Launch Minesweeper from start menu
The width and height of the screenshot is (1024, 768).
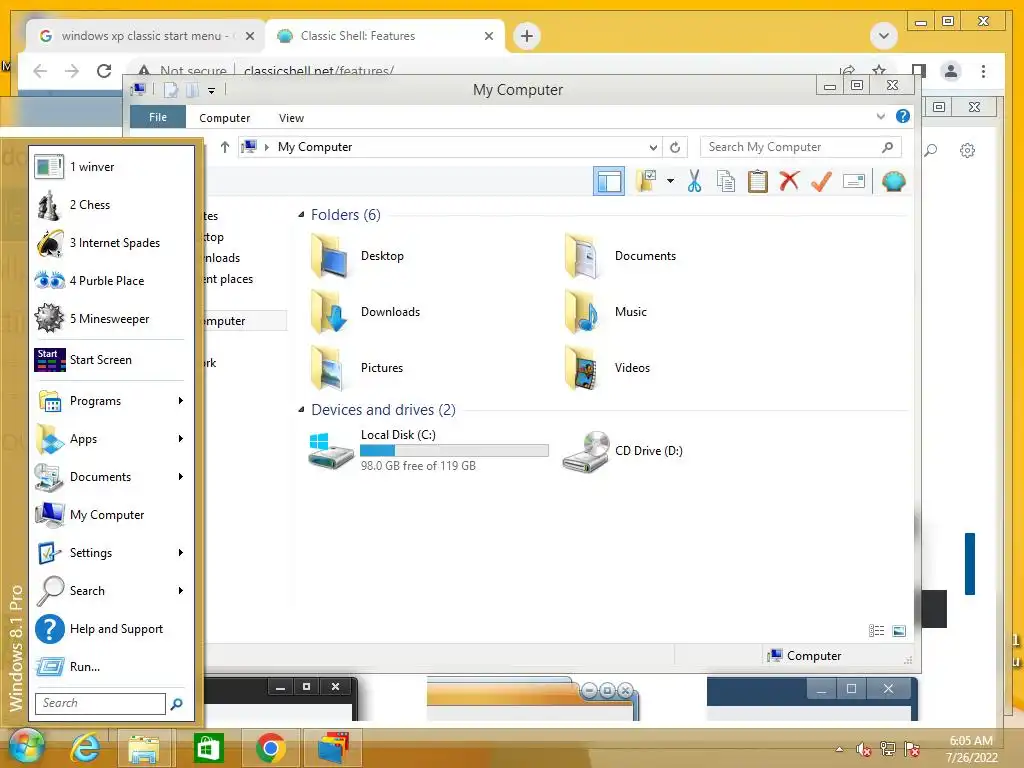112,319
